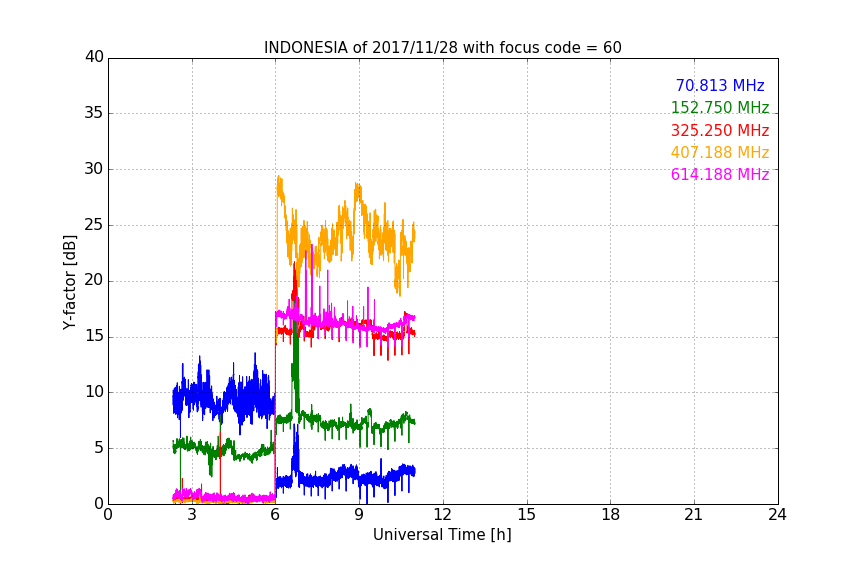The width and height of the screenshot is (864, 576).
Task: Click the y-axis tick label 20
Action: pyautogui.click(x=94, y=280)
